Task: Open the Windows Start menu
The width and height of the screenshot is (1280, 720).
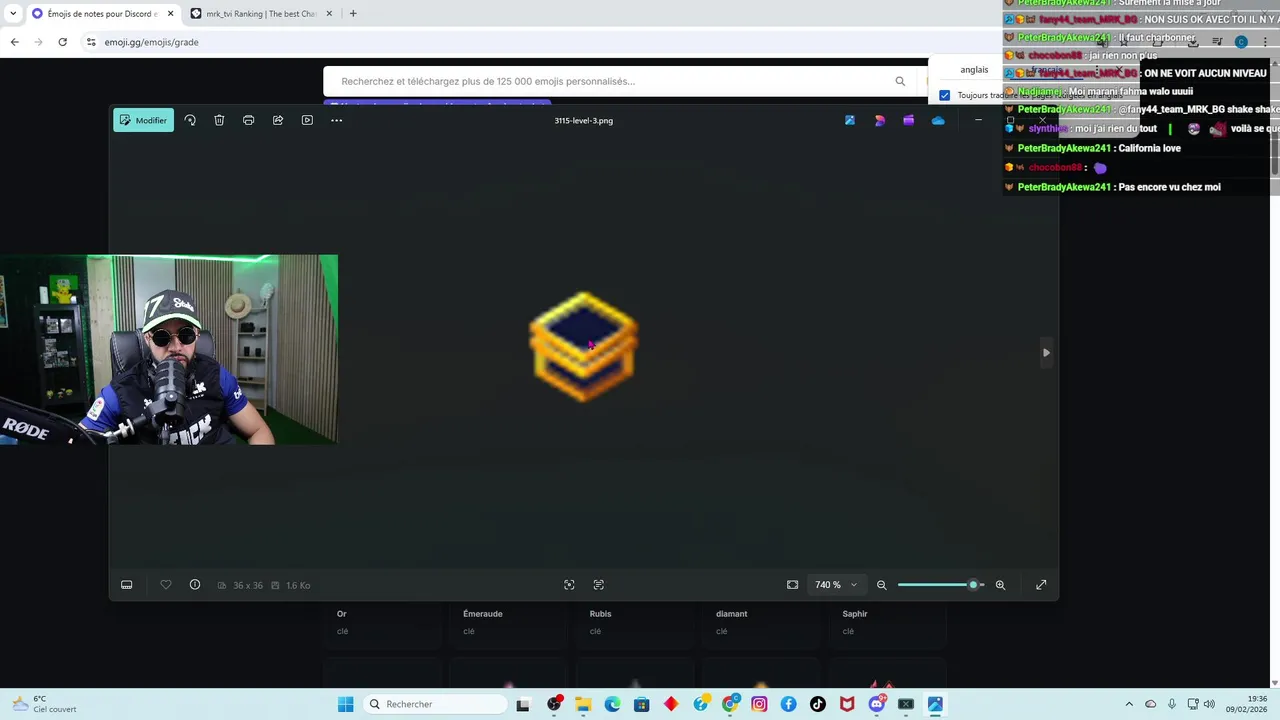Action: point(345,704)
